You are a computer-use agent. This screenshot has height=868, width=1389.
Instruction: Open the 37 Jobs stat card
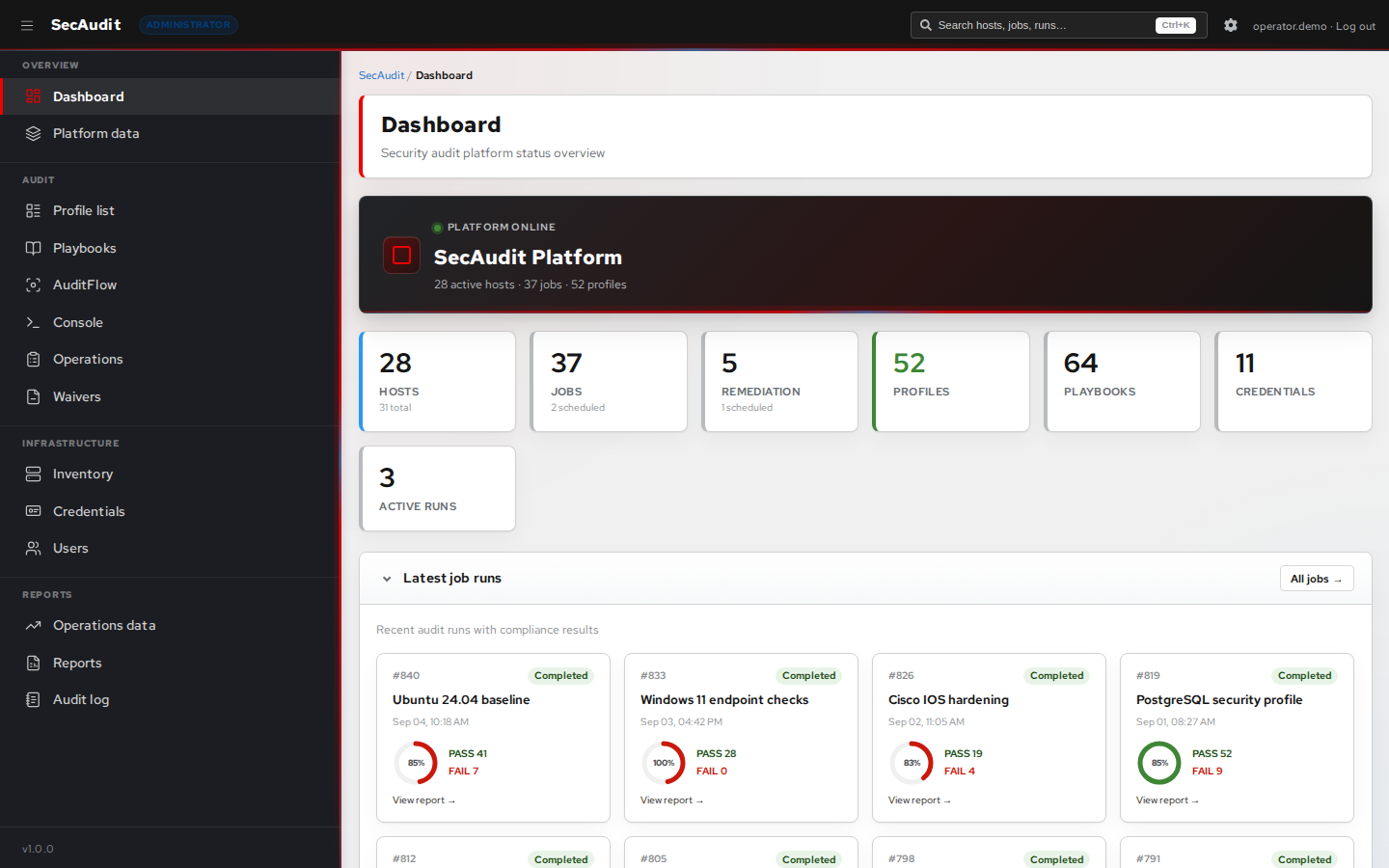tap(609, 382)
